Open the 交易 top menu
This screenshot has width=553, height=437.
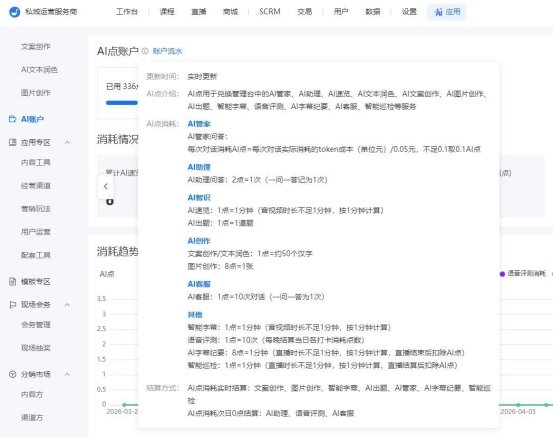click(304, 12)
